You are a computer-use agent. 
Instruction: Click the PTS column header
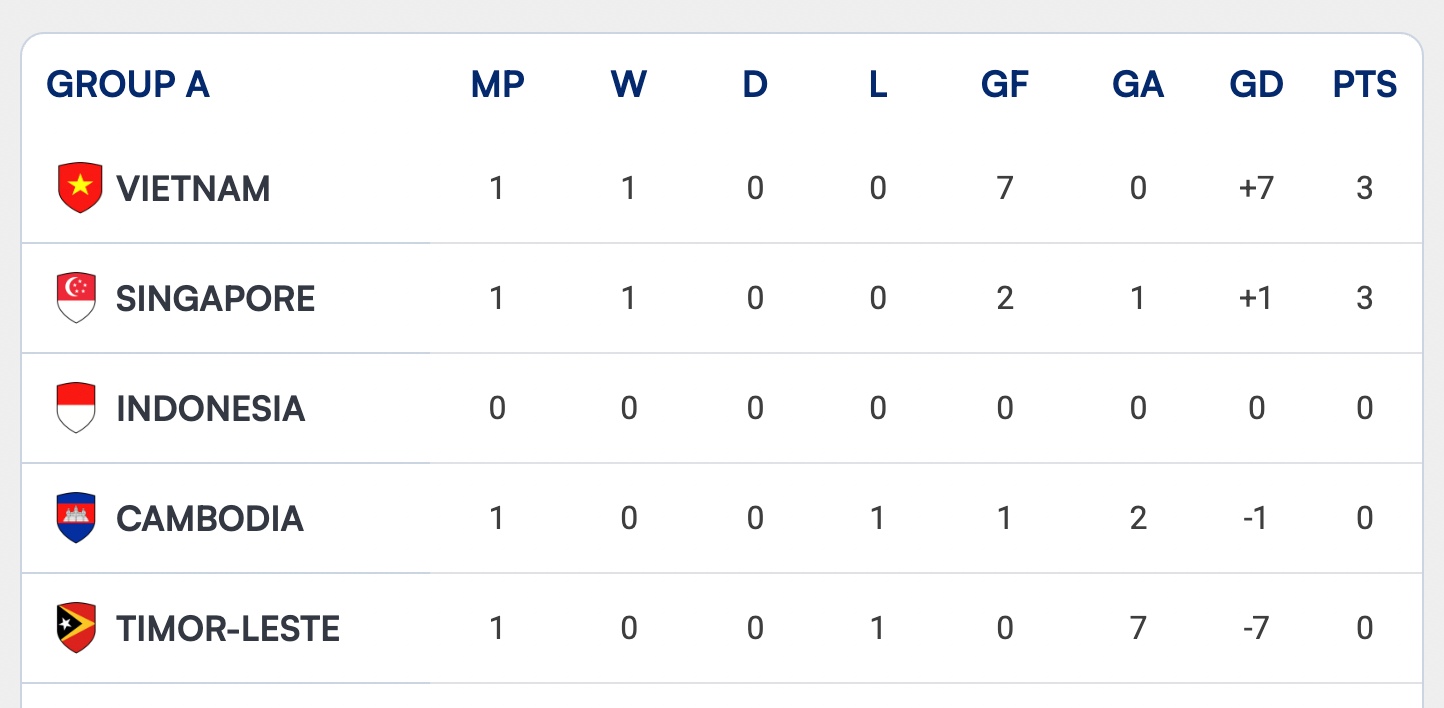coord(1365,85)
